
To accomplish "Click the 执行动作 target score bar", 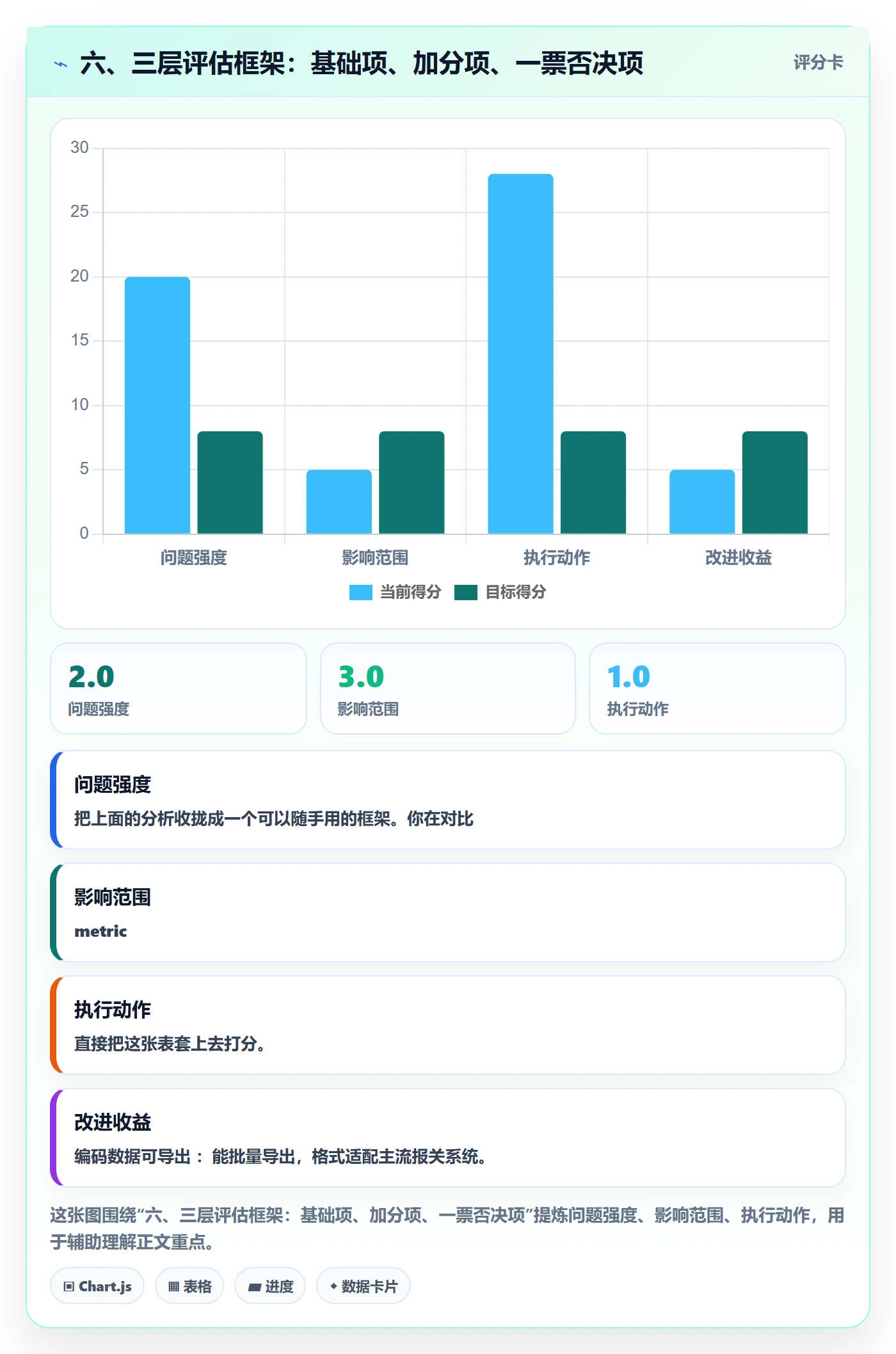I will (x=593, y=482).
